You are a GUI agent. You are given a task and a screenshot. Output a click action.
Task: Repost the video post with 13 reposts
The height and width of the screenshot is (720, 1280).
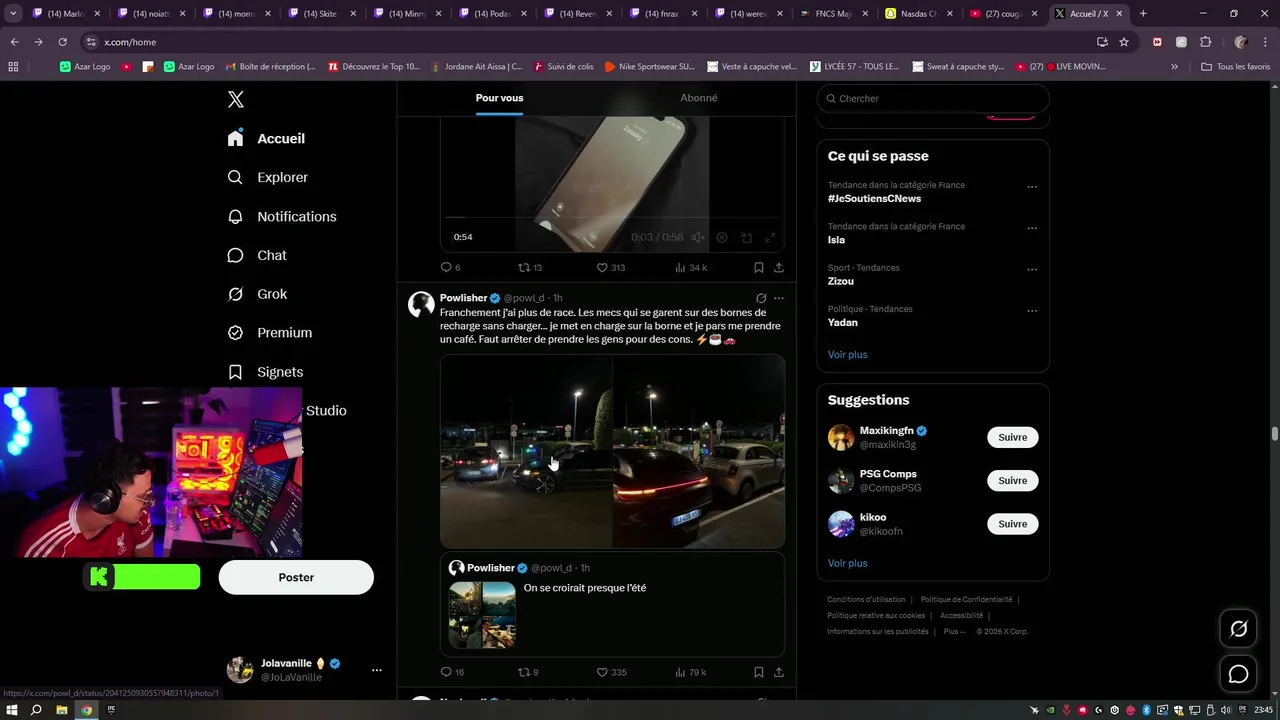[529, 267]
